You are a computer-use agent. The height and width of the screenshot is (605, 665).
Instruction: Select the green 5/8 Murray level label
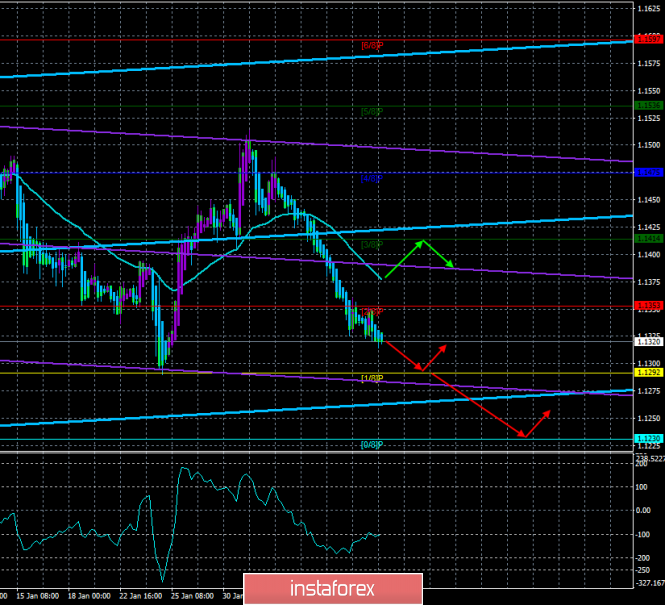click(x=372, y=110)
